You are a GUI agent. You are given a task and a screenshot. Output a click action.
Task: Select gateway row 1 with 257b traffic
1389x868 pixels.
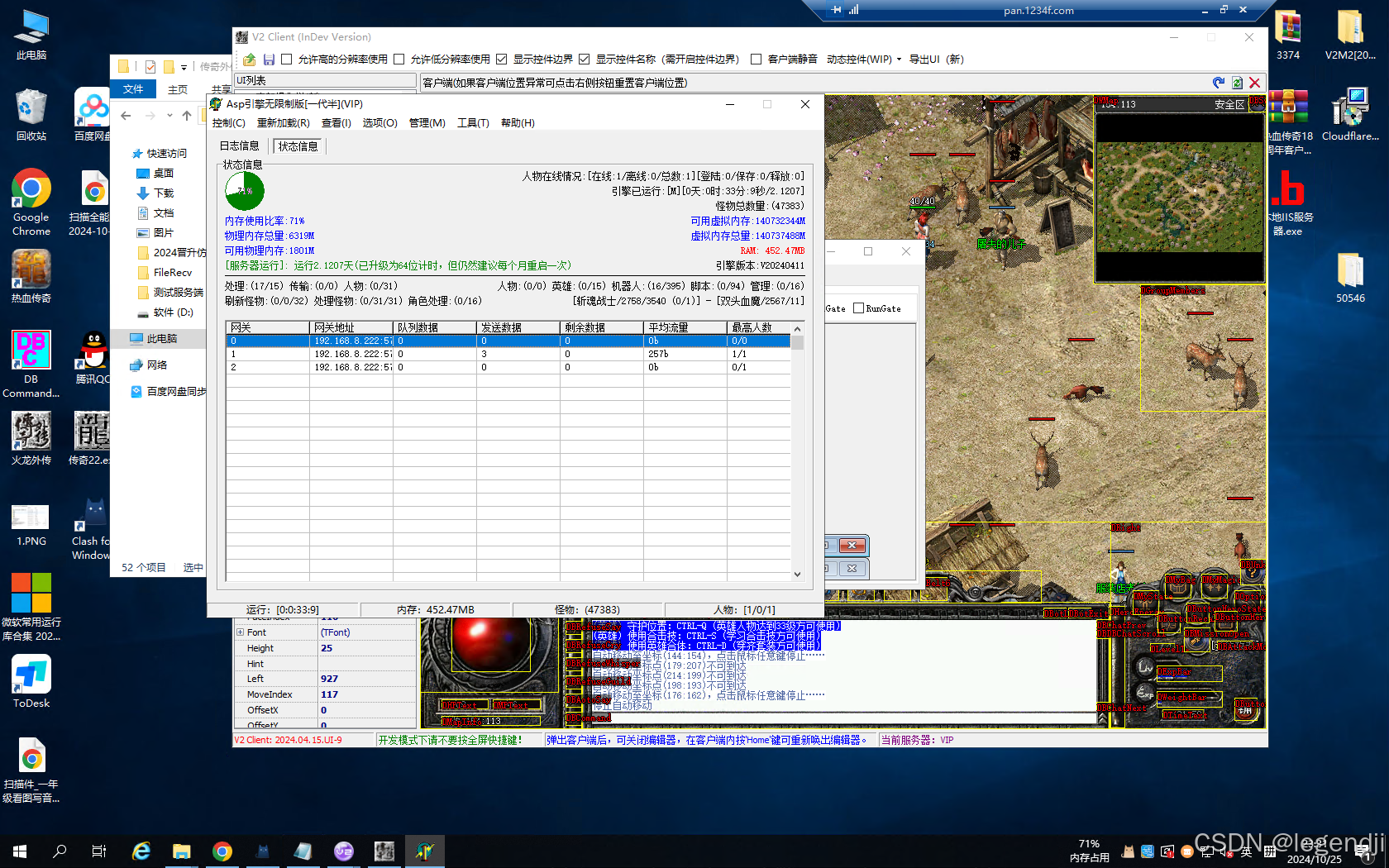[x=508, y=354]
